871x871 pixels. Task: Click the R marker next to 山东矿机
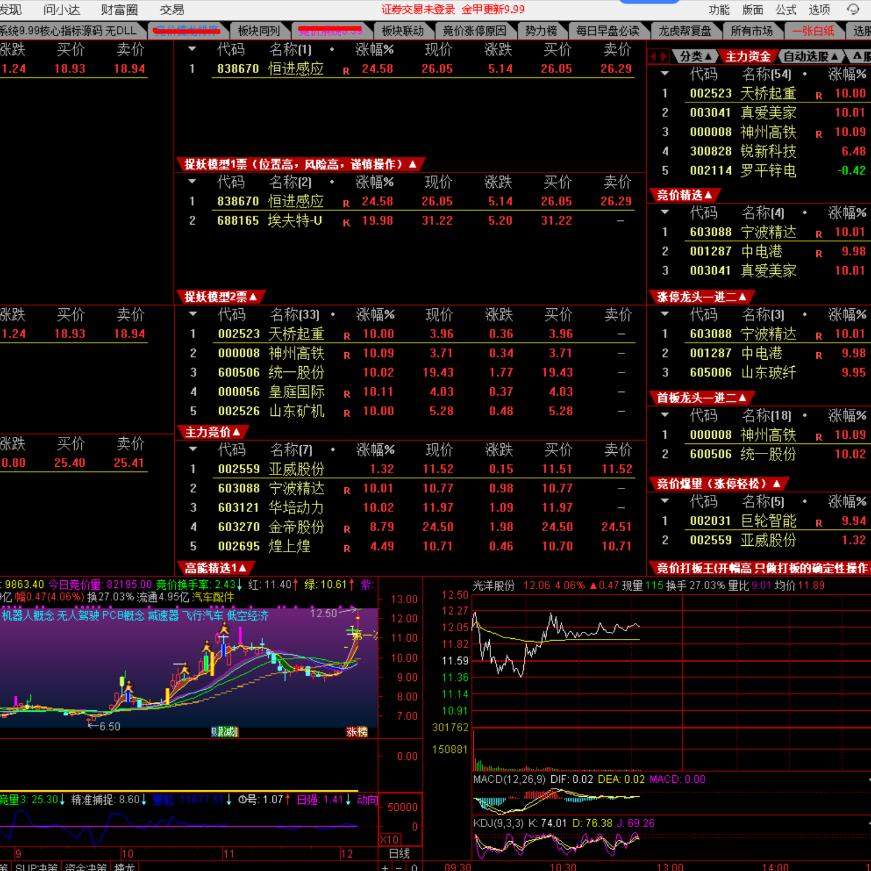click(x=347, y=413)
